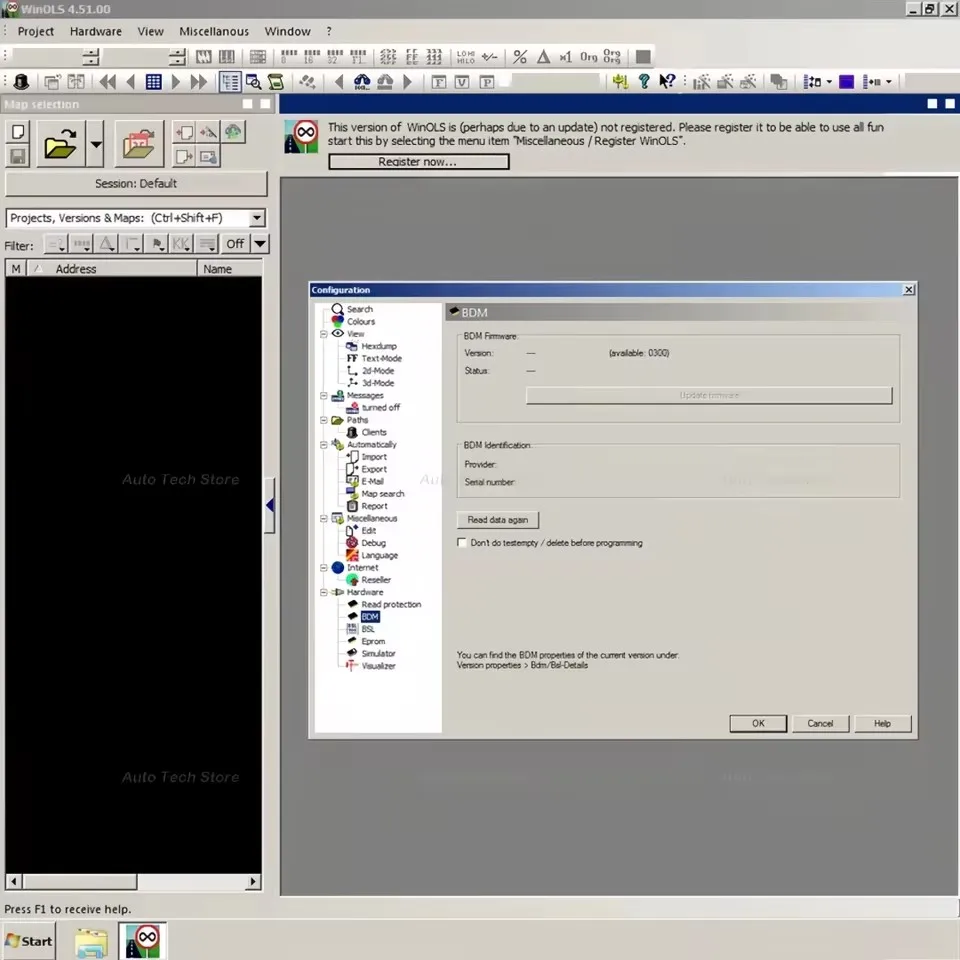Collapse the Internet tree node
Viewport: 960px width, 960px height.
coord(323,568)
